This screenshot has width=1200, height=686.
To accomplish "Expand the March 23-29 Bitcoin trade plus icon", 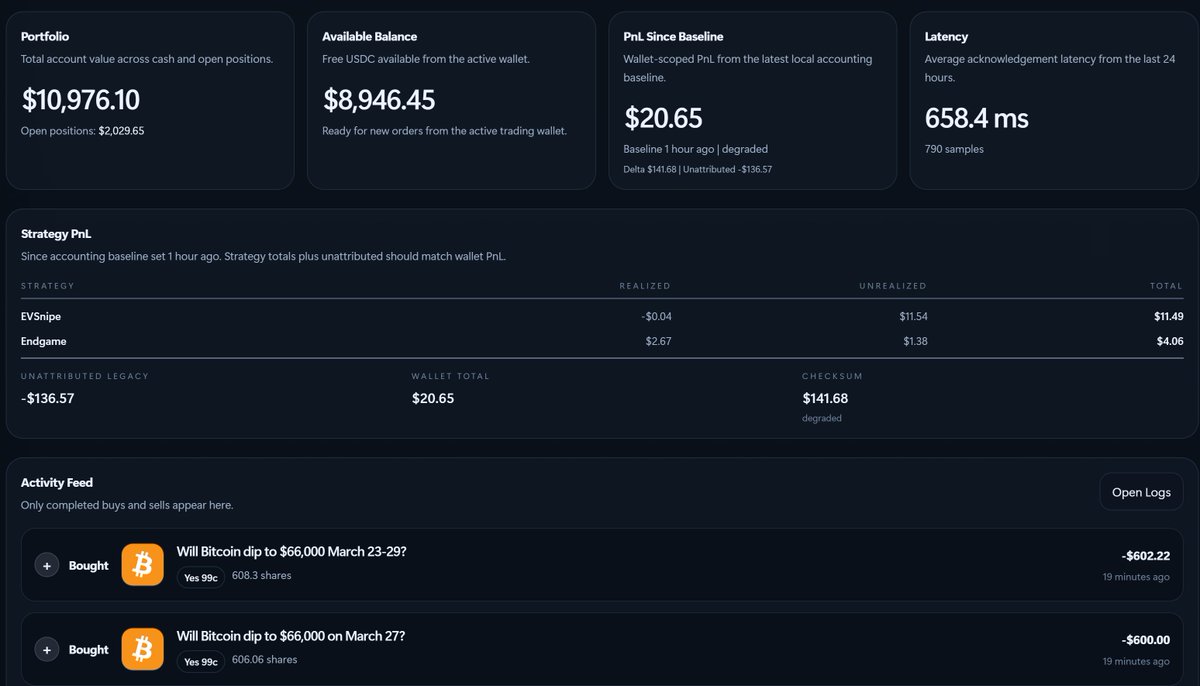I will point(47,565).
